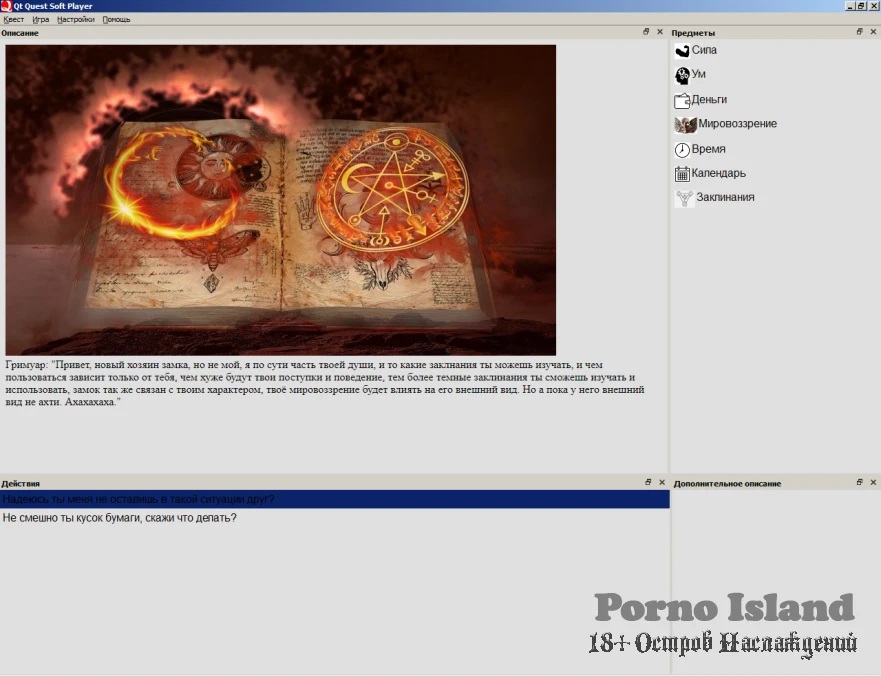The image size is (881, 677).
Task: Click the Сила fist icon
Action: click(x=682, y=51)
